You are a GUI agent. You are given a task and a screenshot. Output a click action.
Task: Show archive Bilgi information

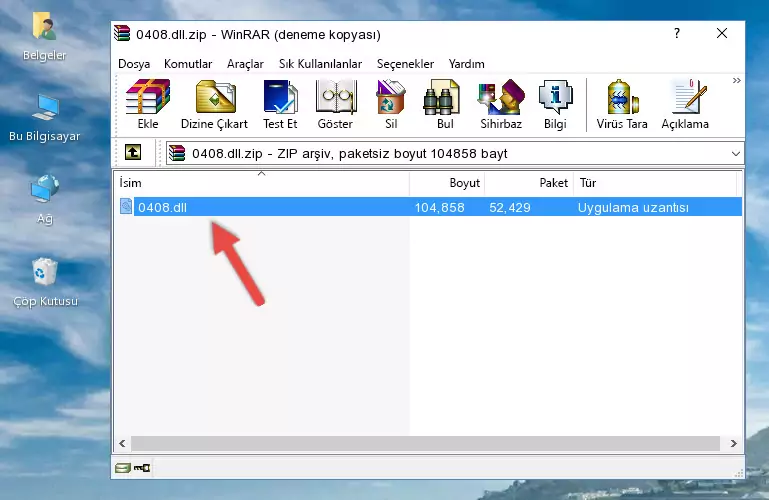(555, 104)
